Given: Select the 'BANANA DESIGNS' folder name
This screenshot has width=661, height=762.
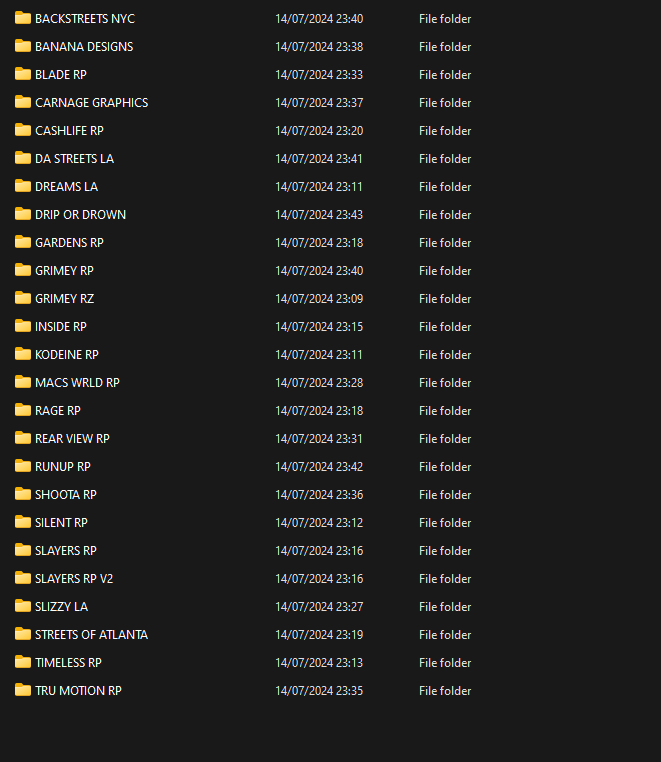Looking at the screenshot, I should click(x=84, y=47).
